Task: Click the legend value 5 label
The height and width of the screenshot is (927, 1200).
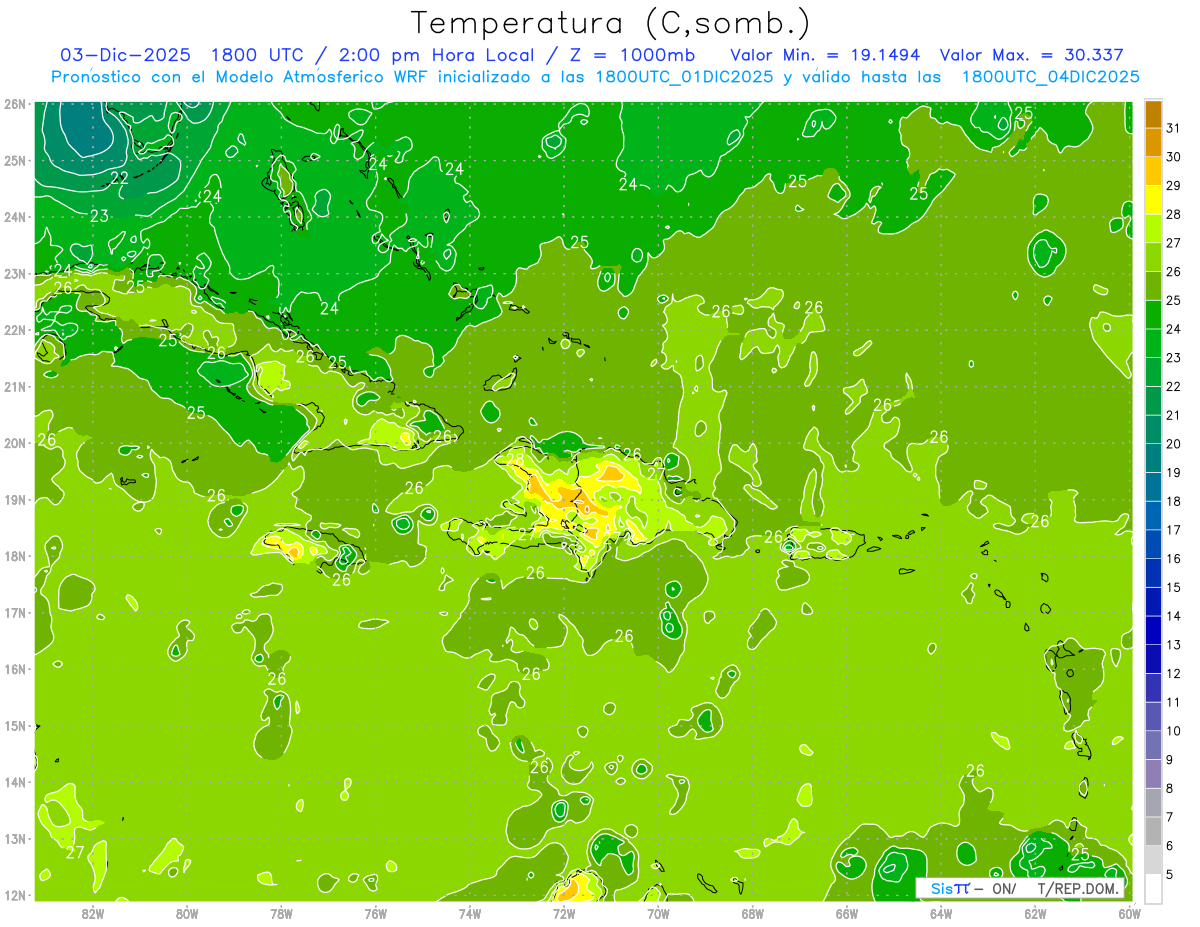Action: 1170,874
